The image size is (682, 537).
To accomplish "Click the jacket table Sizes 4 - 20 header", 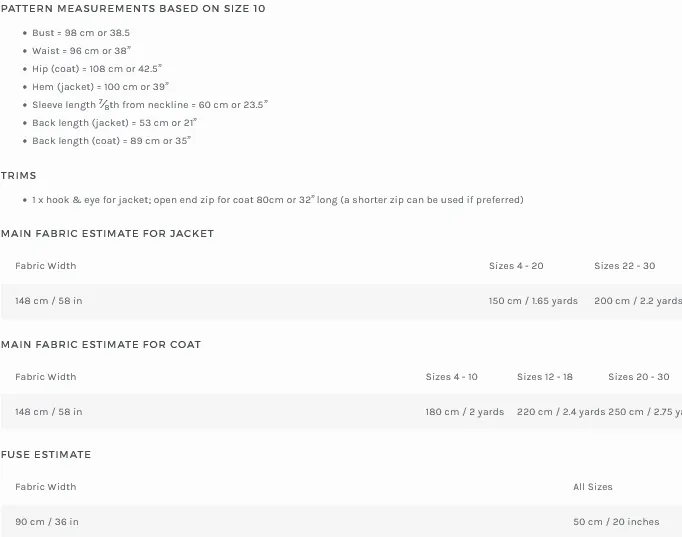I will [x=516, y=266].
